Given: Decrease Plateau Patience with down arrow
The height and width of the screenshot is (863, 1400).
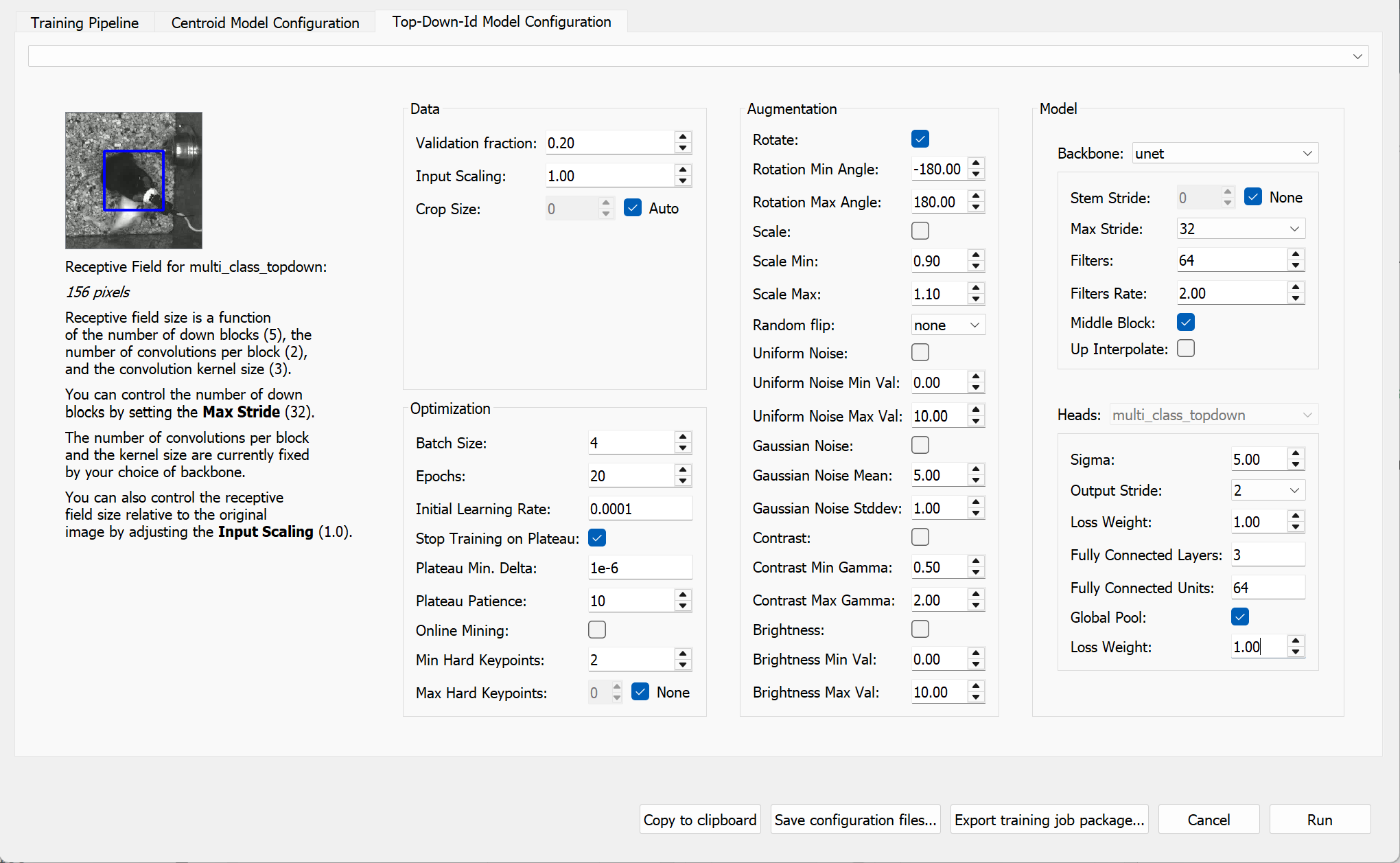Looking at the screenshot, I should click(682, 606).
